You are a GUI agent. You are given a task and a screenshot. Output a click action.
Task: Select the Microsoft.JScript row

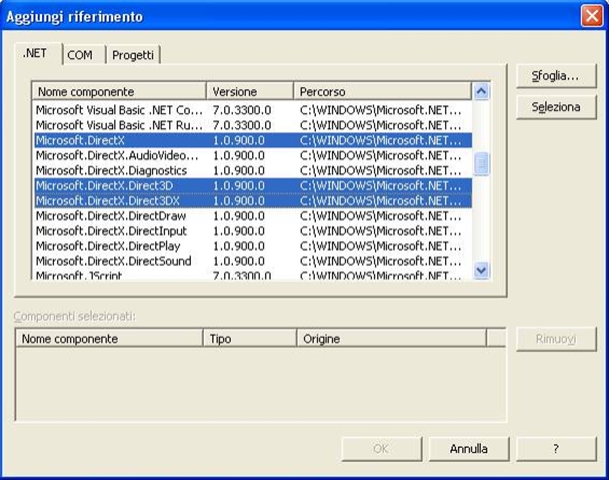click(253, 275)
